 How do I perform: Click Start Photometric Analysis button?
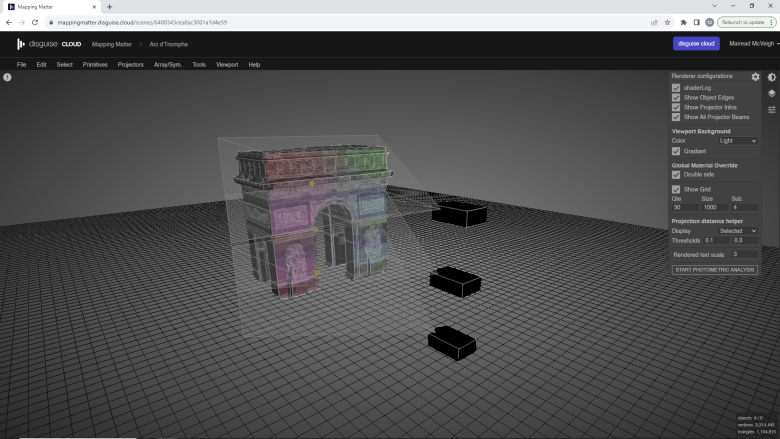[x=715, y=270]
